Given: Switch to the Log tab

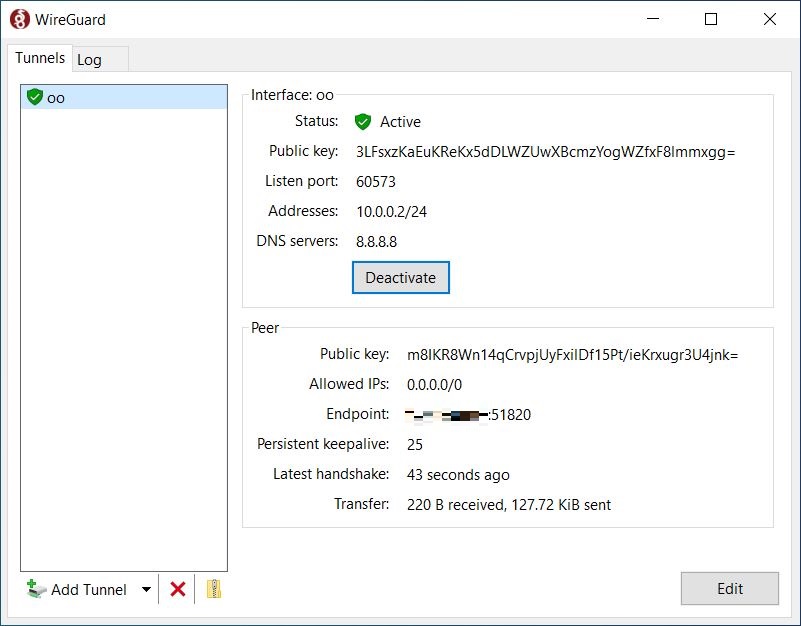Looking at the screenshot, I should 90,60.
